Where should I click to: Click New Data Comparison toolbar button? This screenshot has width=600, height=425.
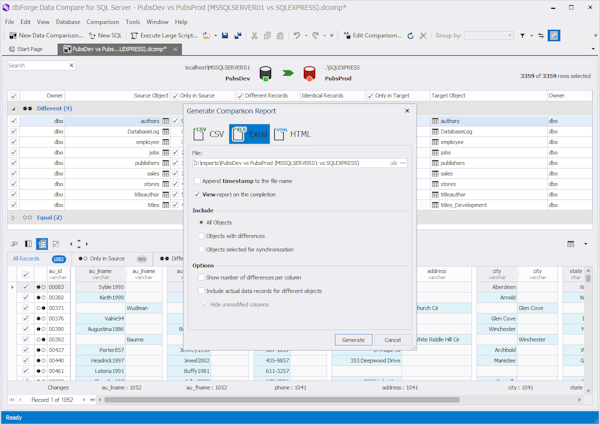(46, 36)
